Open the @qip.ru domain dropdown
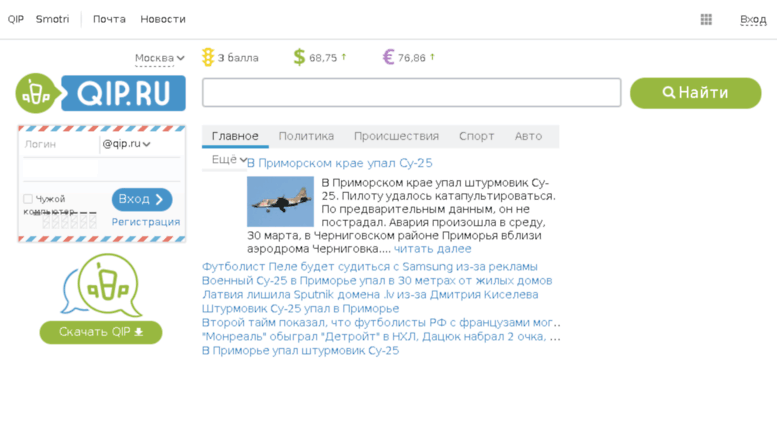Image resolution: width=777 pixels, height=423 pixels. pyautogui.click(x=126, y=144)
